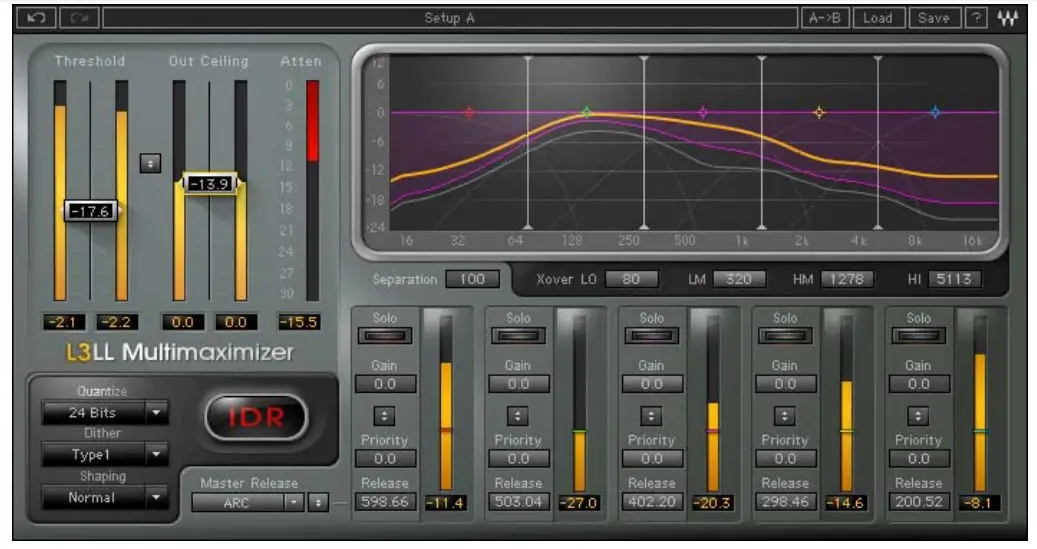Click the band attenuation readout -27.0

[x=580, y=503]
